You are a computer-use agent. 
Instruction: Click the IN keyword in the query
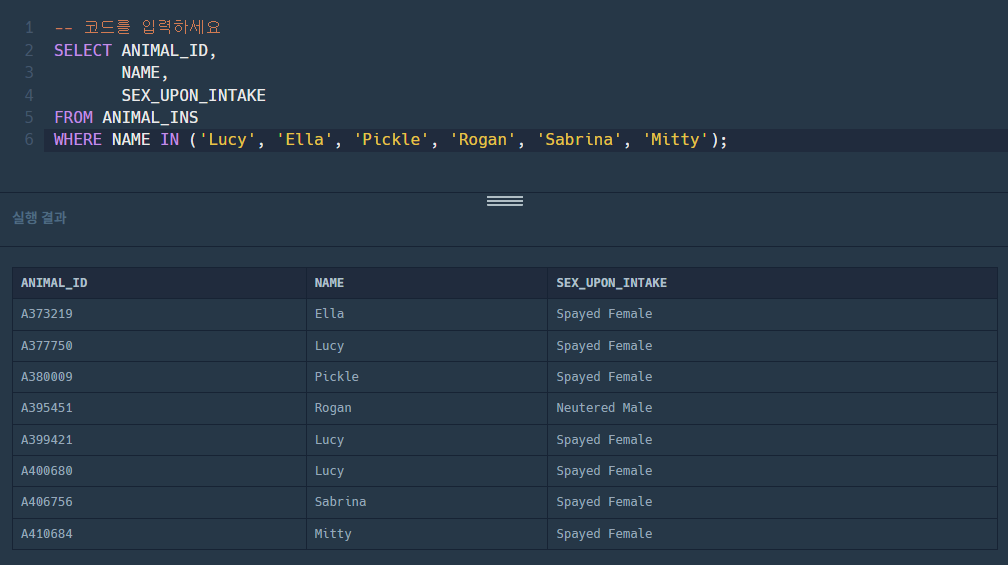pos(170,139)
